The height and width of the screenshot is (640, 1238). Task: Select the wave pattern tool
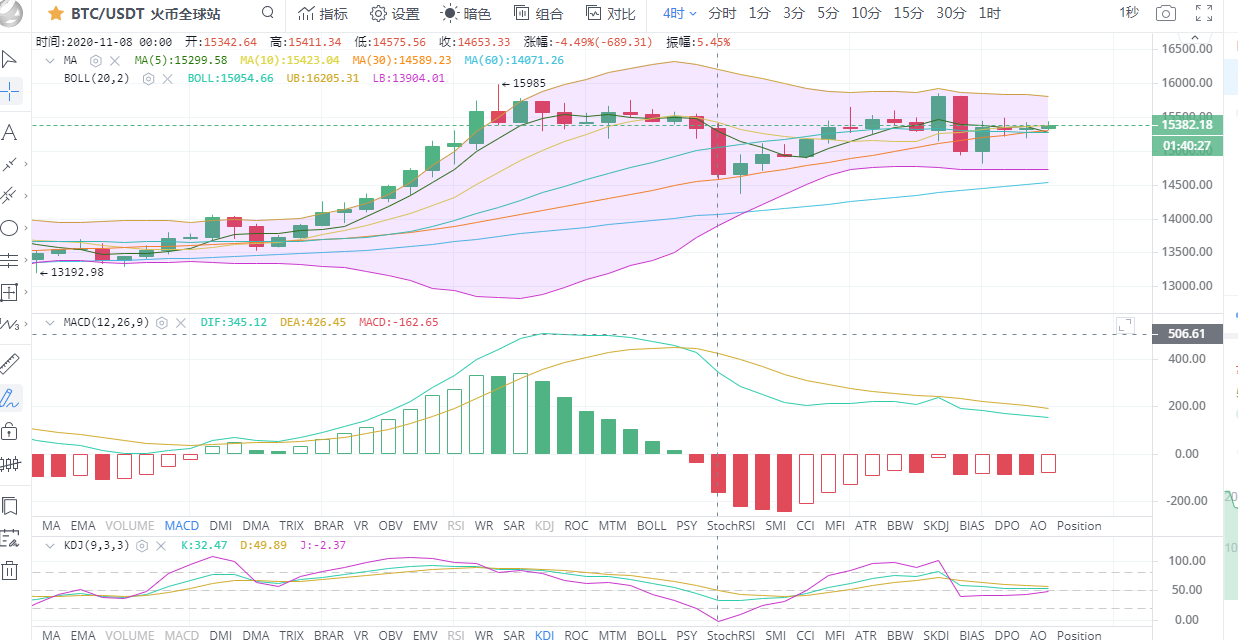point(9,324)
